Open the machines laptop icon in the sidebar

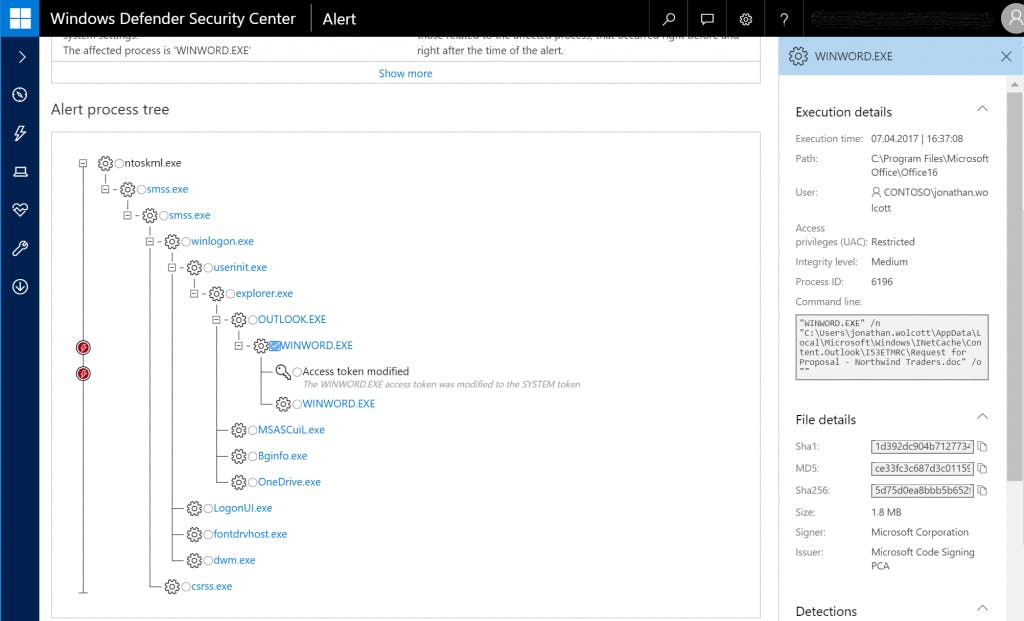coord(19,172)
